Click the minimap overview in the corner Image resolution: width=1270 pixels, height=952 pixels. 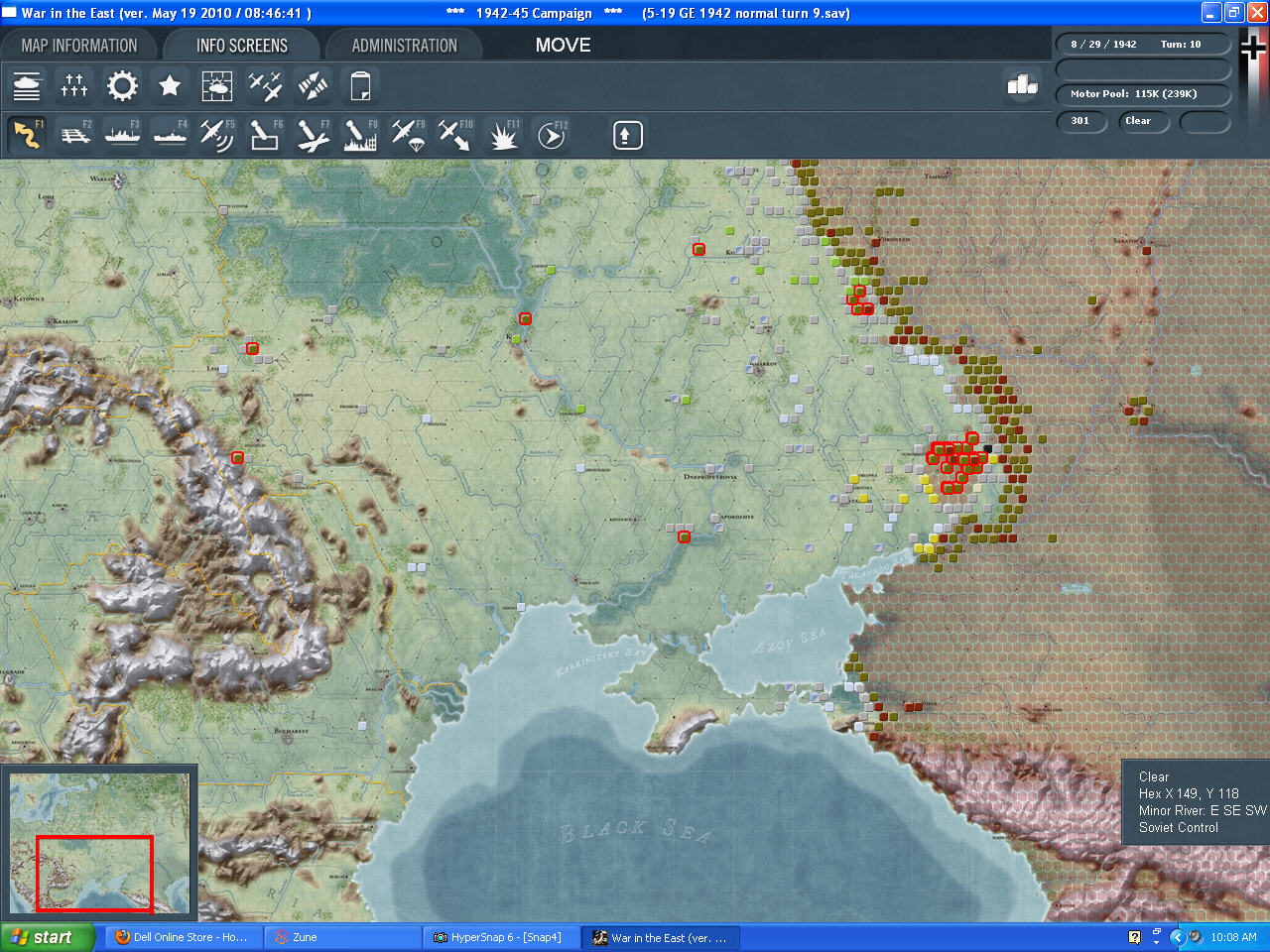(x=99, y=843)
